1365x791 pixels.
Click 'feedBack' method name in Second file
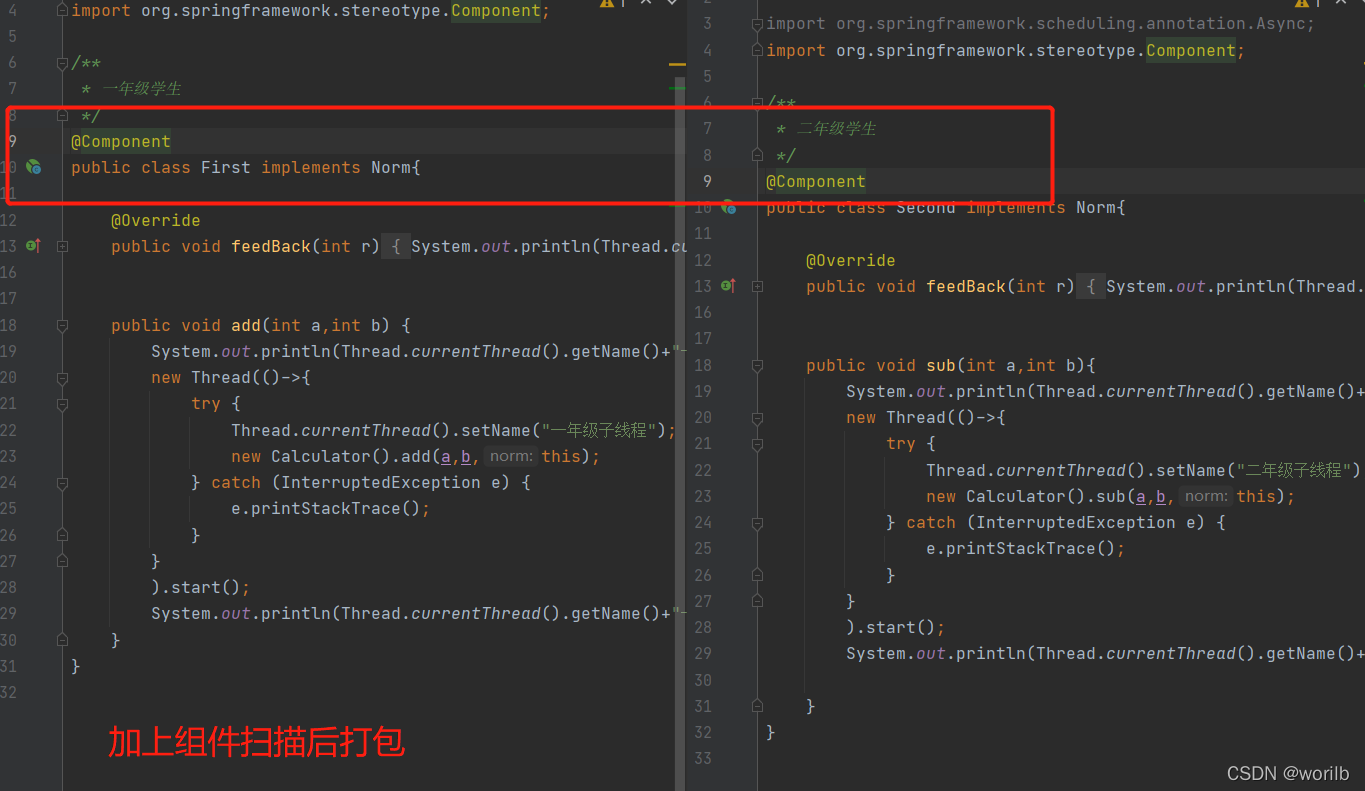966,286
